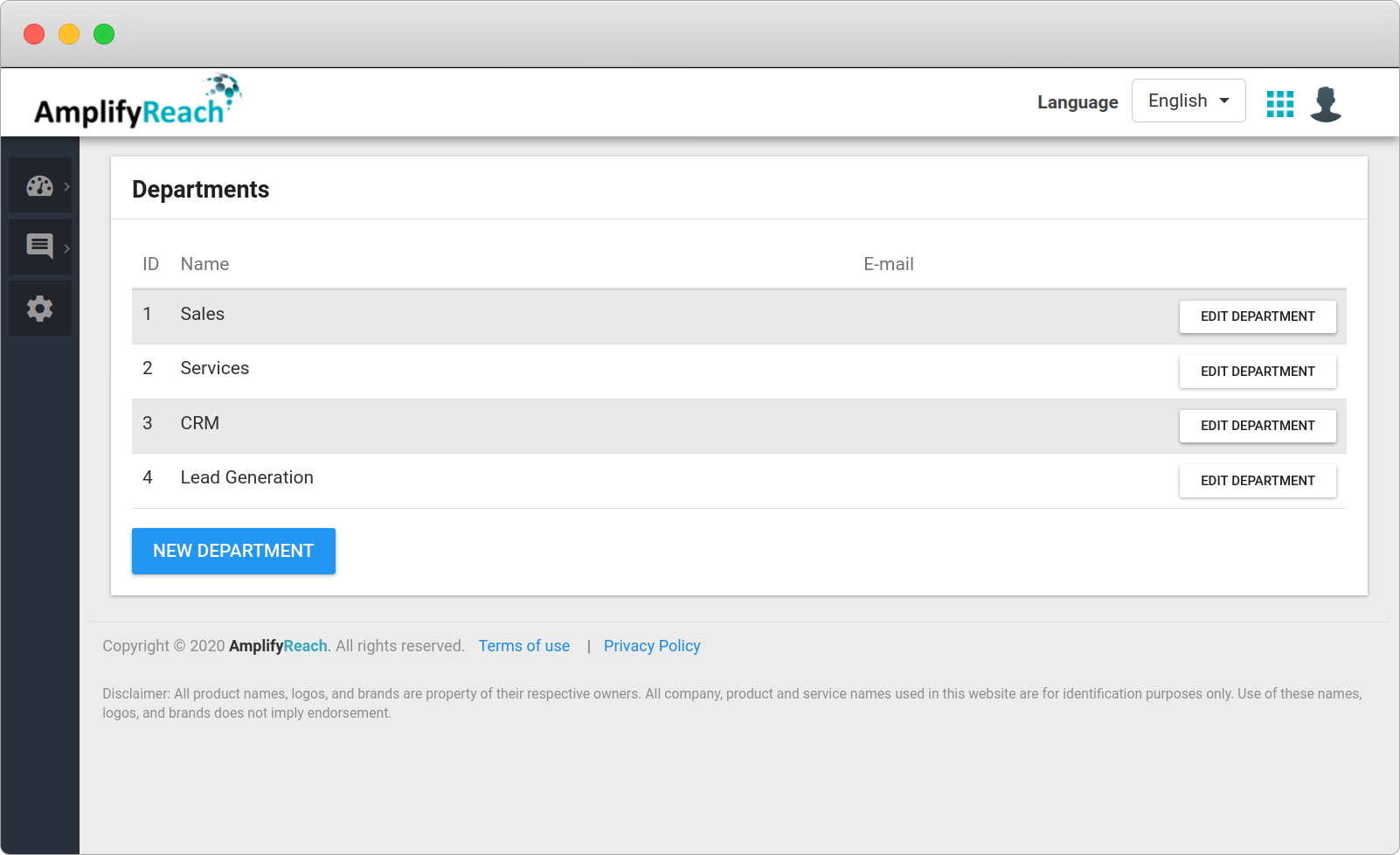Viewport: 1400px width, 855px height.
Task: Click the New Department button
Action: [x=233, y=551]
